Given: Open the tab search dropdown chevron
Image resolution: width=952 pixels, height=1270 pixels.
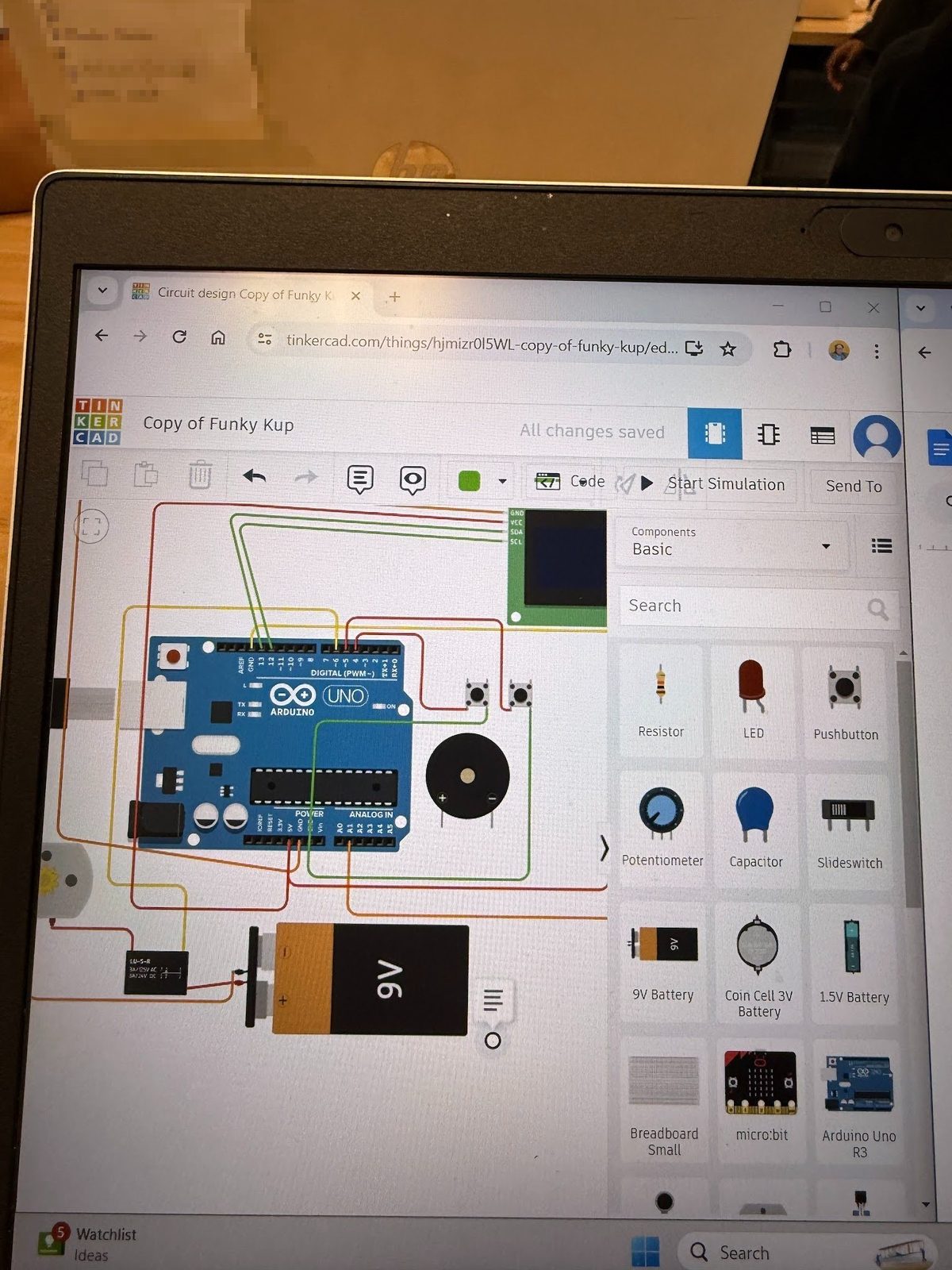Looking at the screenshot, I should [x=102, y=291].
